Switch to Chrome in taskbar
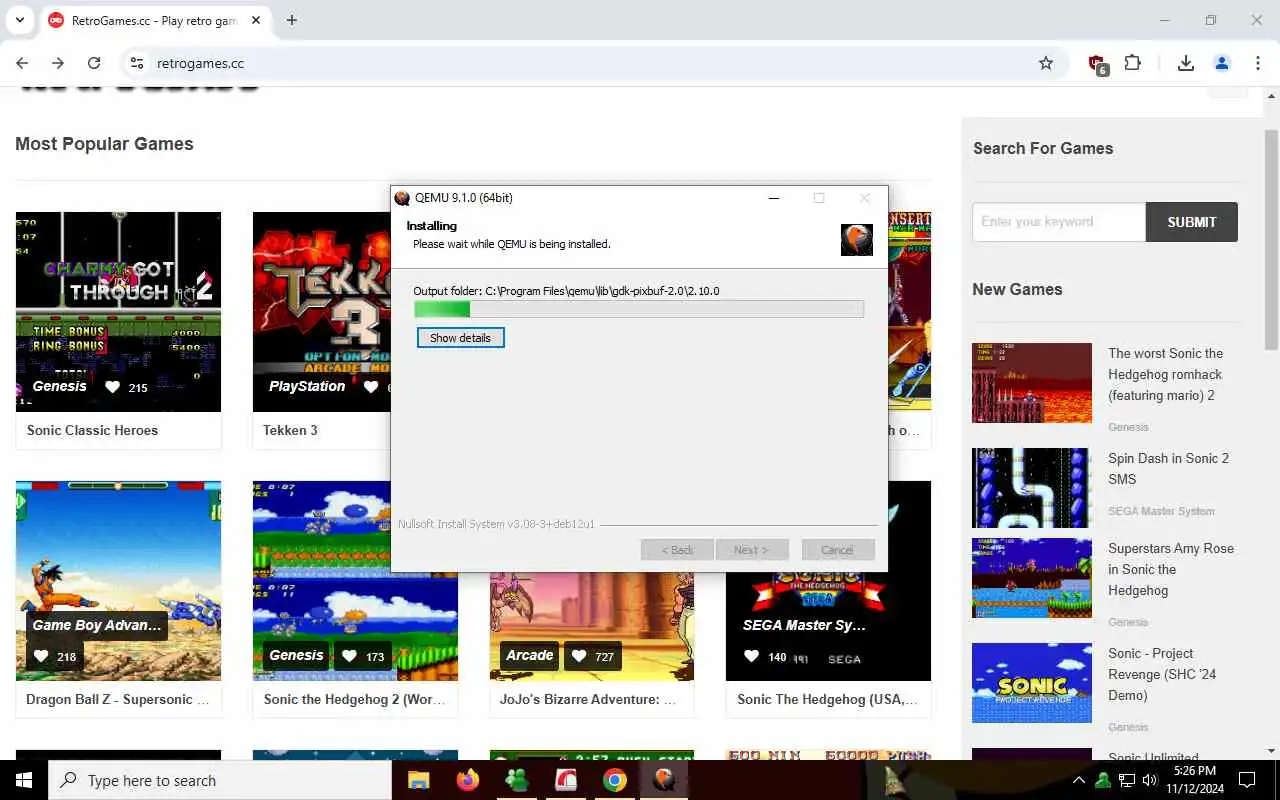Screen dimensions: 1280x800 [614, 780]
